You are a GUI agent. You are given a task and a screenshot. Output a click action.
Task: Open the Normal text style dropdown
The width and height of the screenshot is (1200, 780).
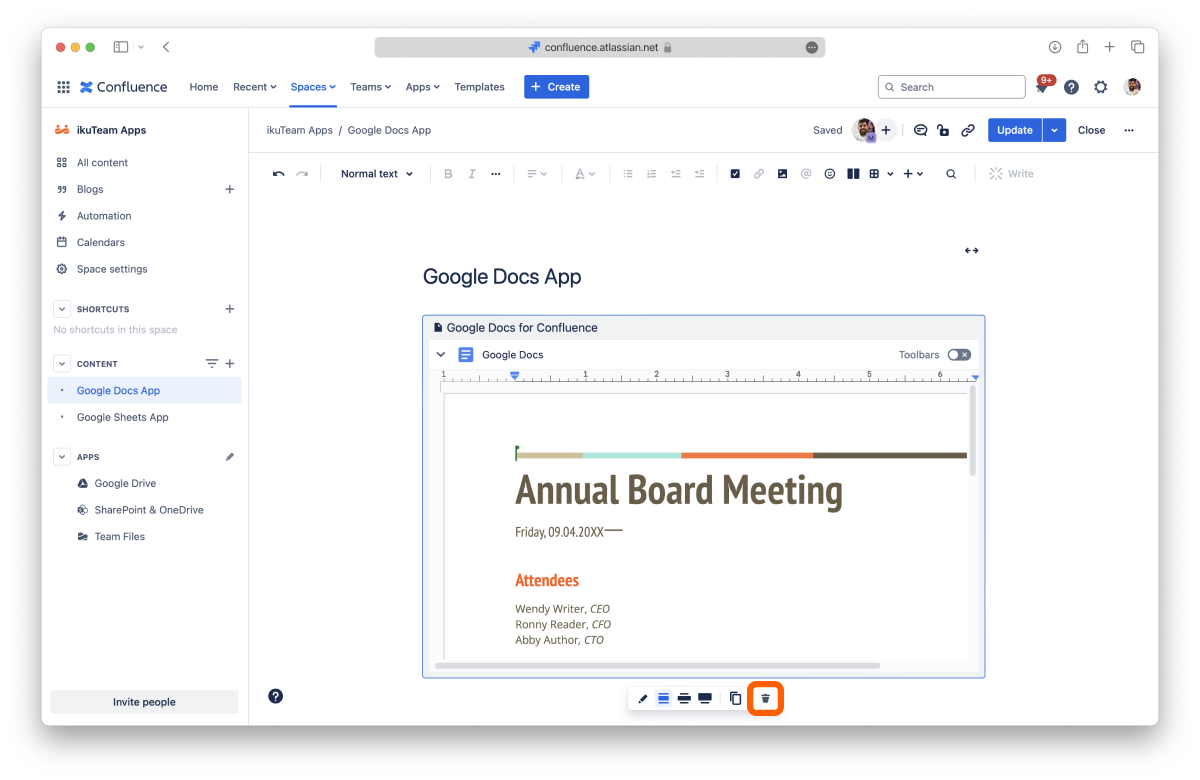tap(377, 174)
